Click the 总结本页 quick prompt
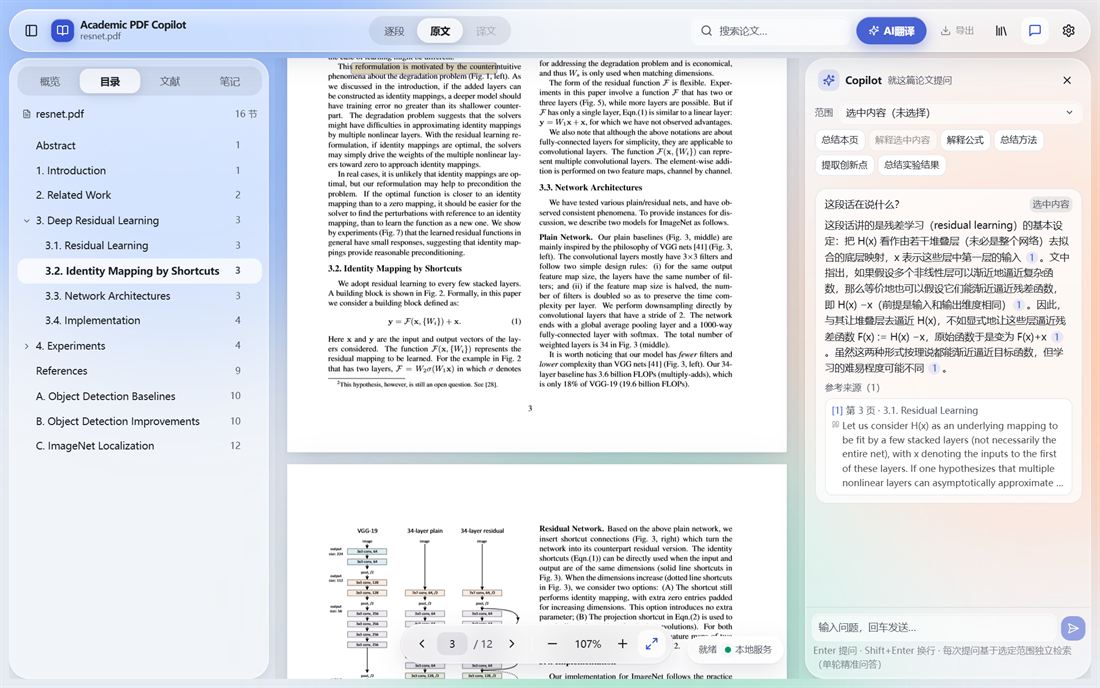The image size is (1100, 688). (840, 140)
